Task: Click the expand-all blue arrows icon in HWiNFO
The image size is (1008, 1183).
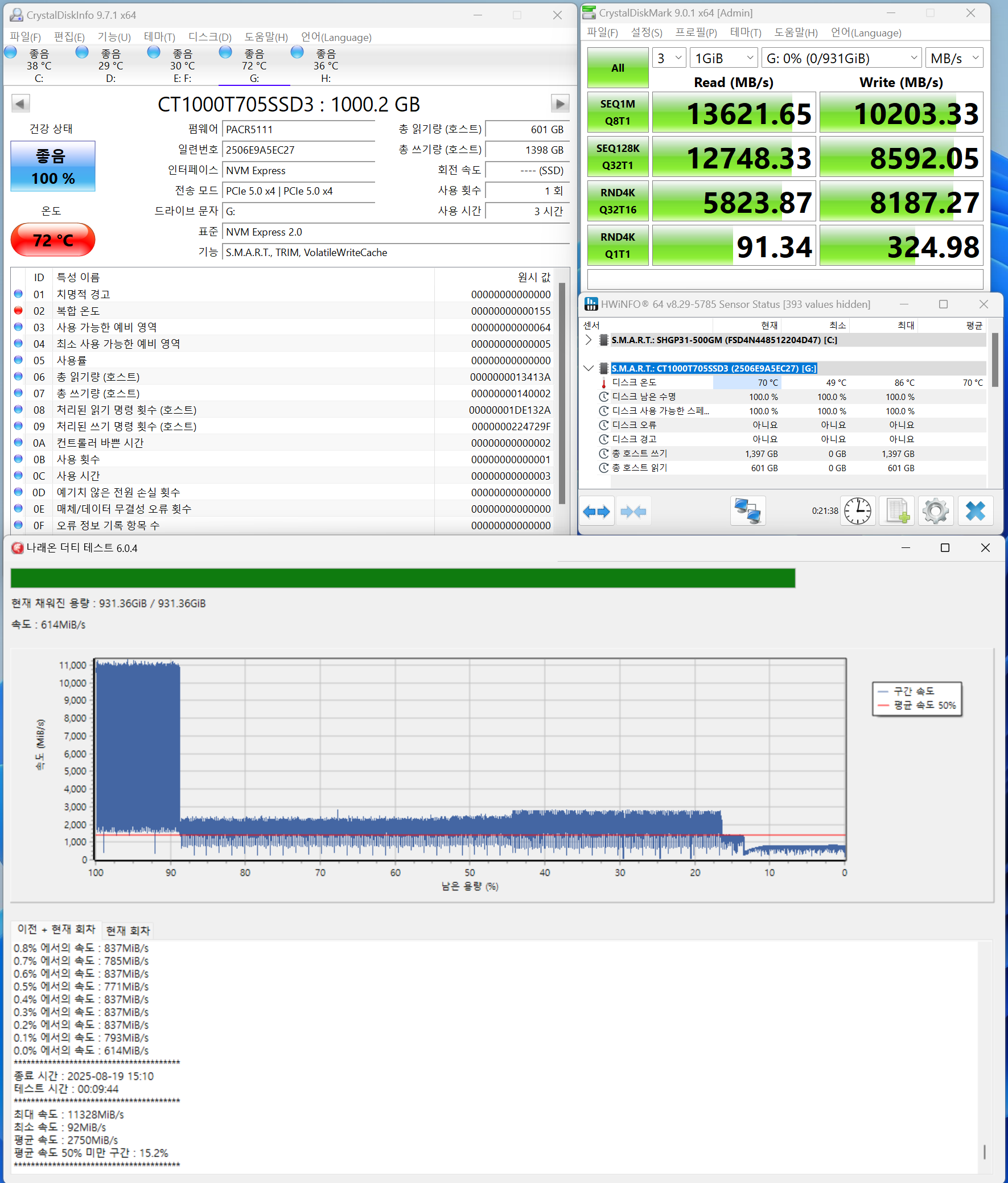Action: pos(596,511)
